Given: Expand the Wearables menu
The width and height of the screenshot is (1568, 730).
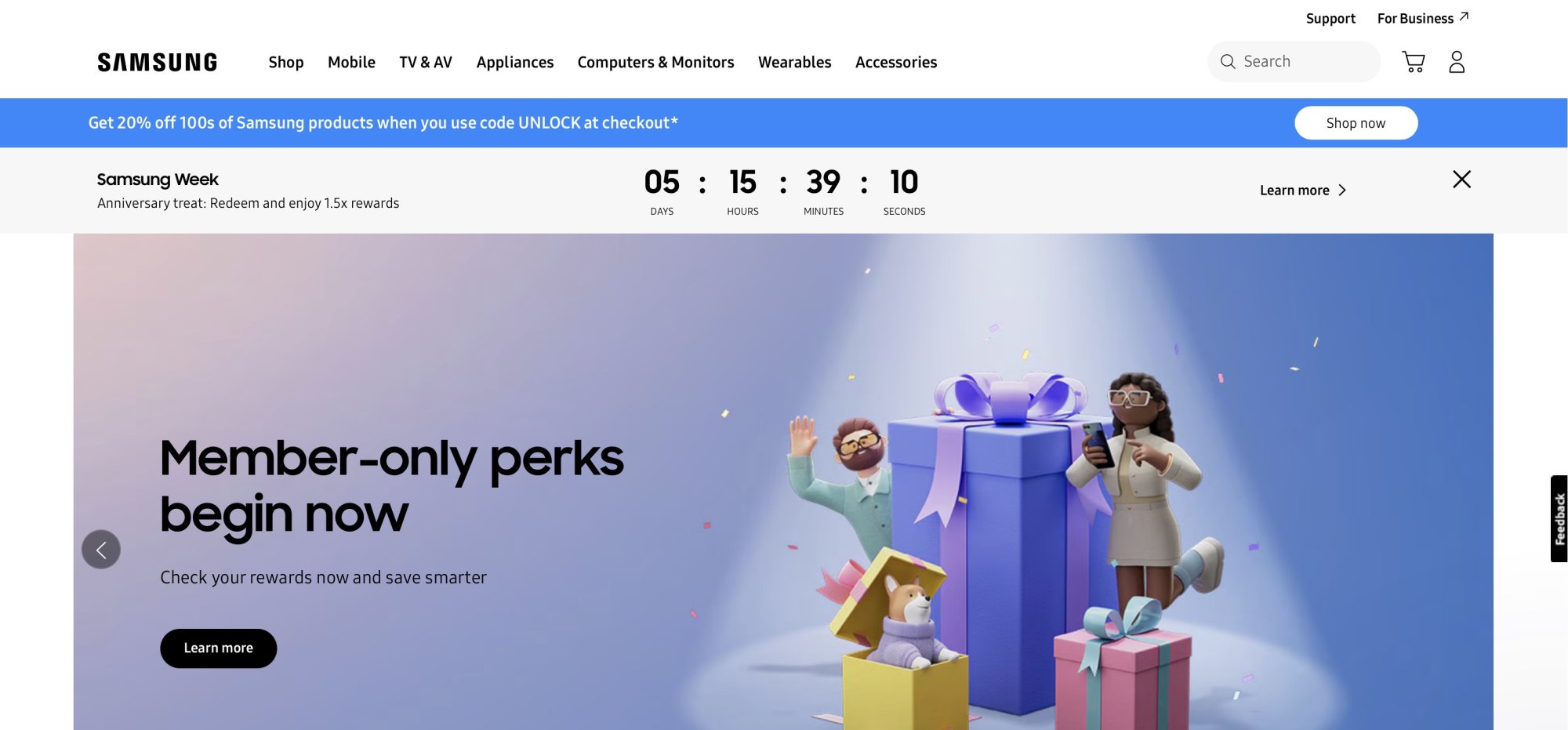Looking at the screenshot, I should (794, 62).
